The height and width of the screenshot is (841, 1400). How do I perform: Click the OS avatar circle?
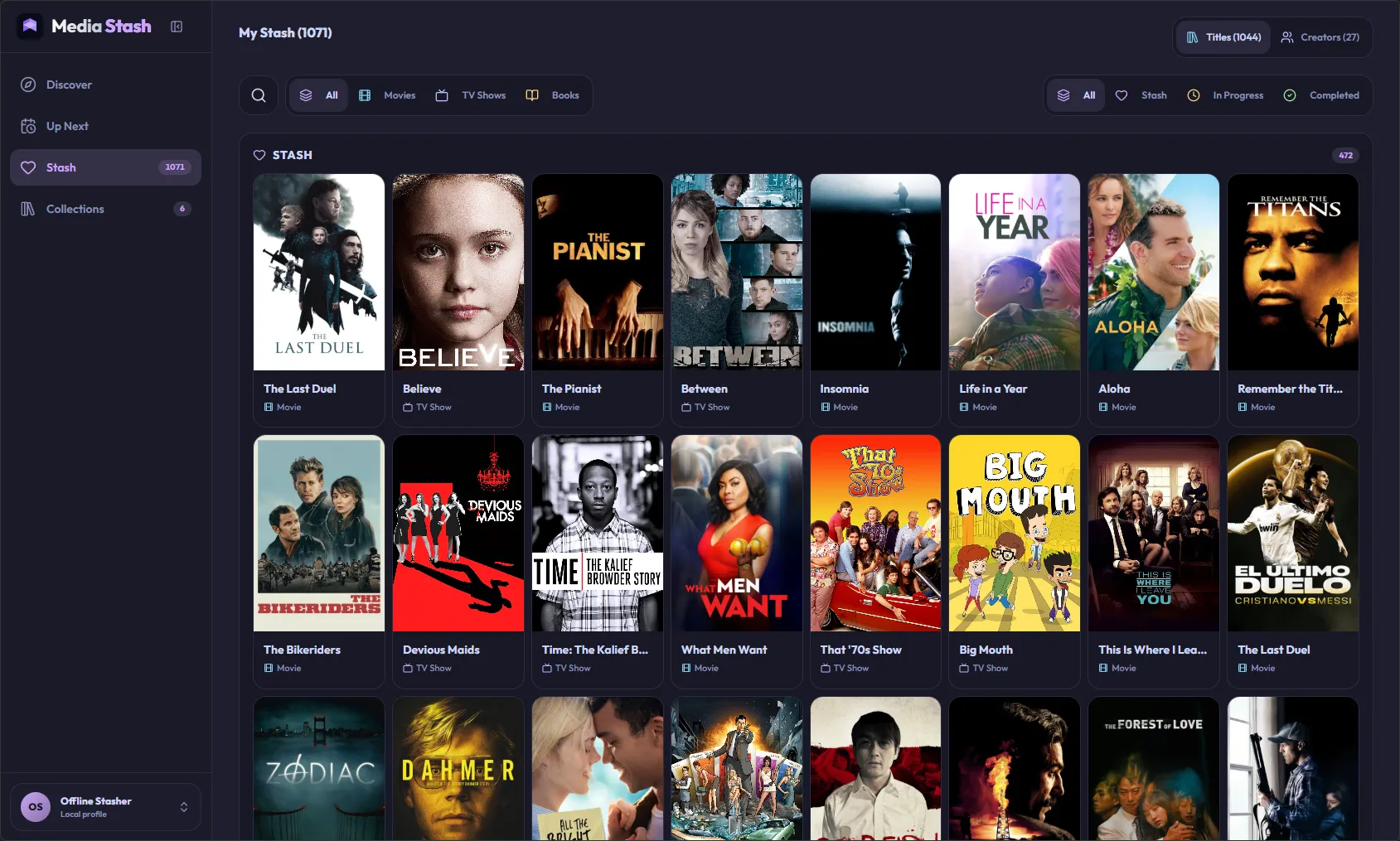click(x=36, y=806)
